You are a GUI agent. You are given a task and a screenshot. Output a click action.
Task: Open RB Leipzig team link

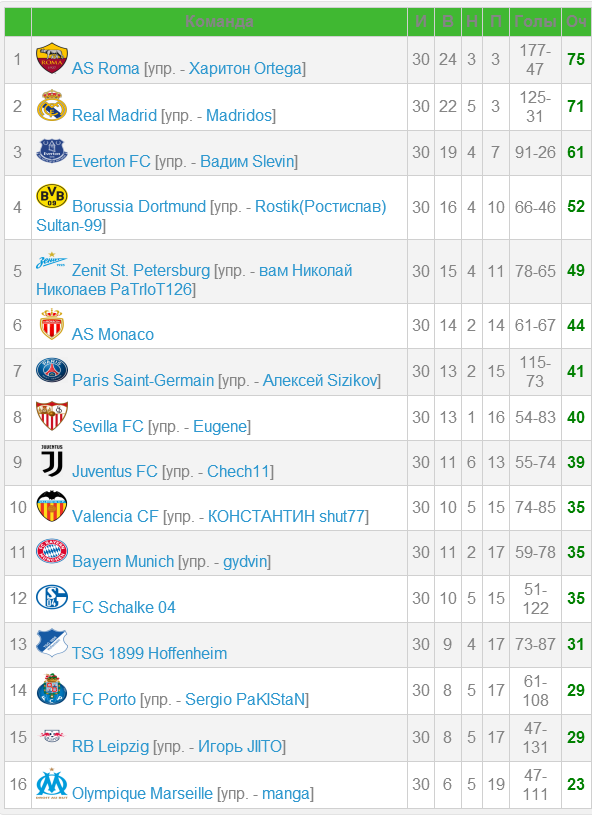pyautogui.click(x=111, y=747)
